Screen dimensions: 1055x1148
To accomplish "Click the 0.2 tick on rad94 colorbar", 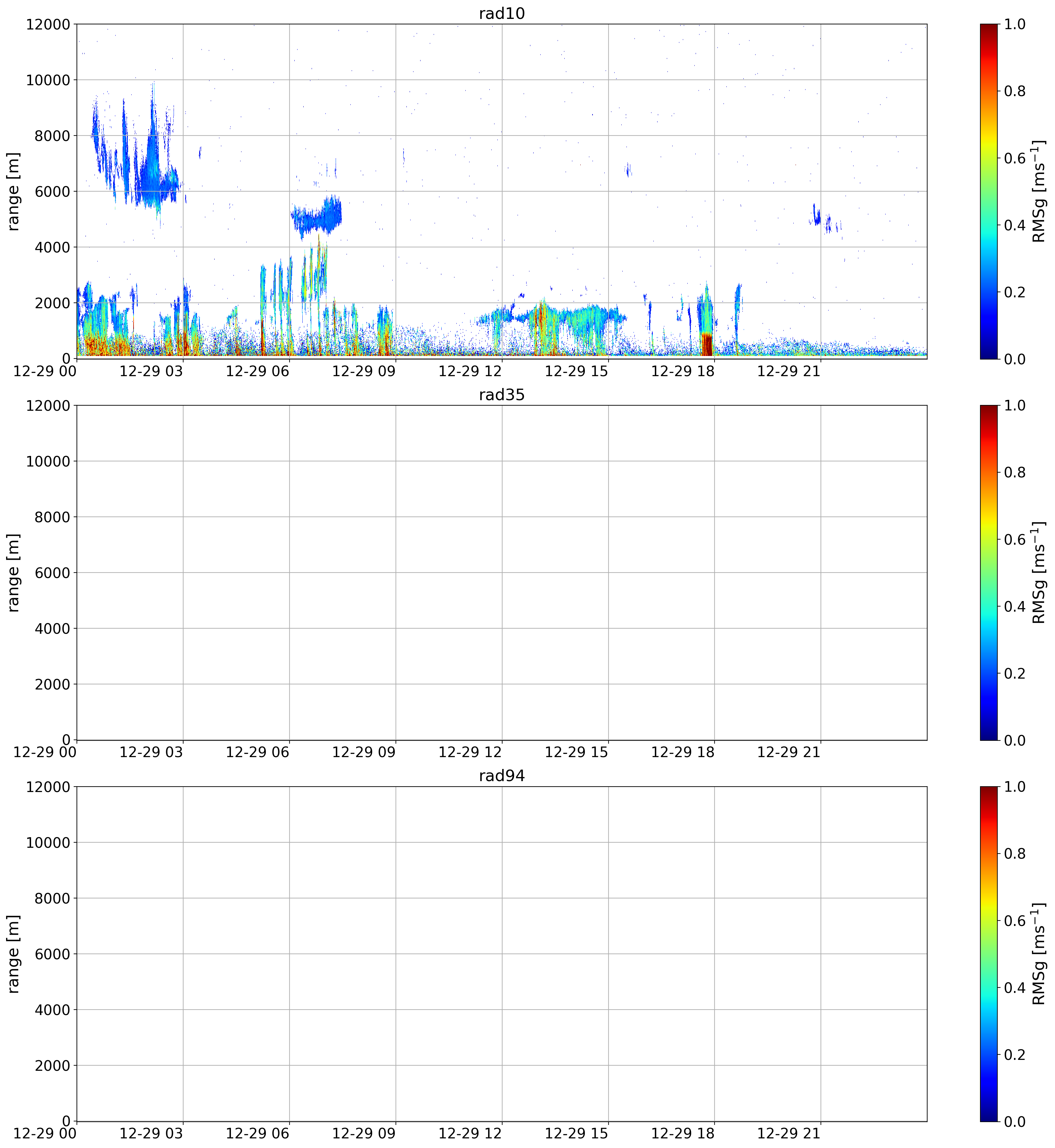I will (x=1014, y=1055).
